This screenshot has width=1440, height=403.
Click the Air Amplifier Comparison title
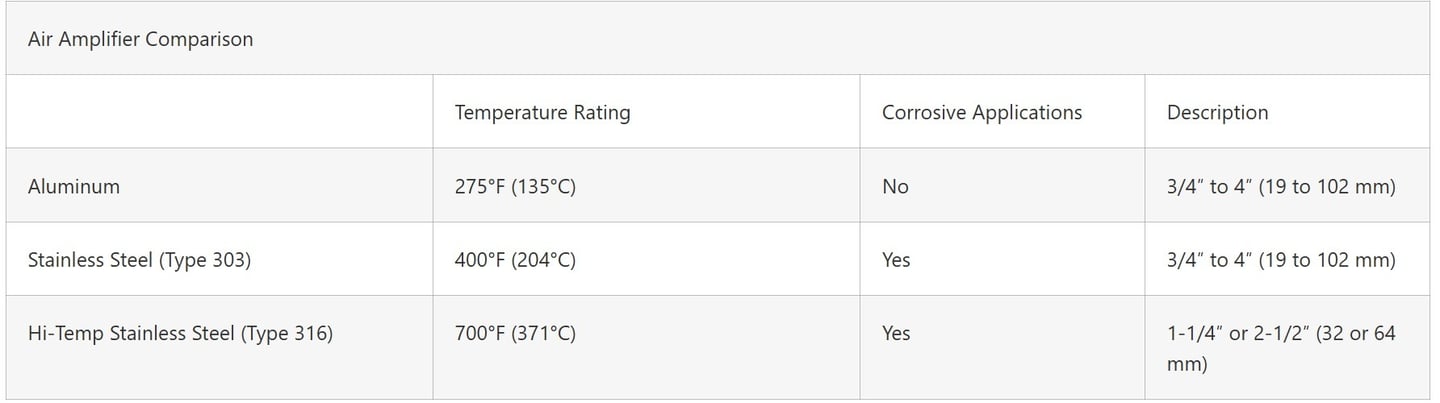tap(140, 39)
